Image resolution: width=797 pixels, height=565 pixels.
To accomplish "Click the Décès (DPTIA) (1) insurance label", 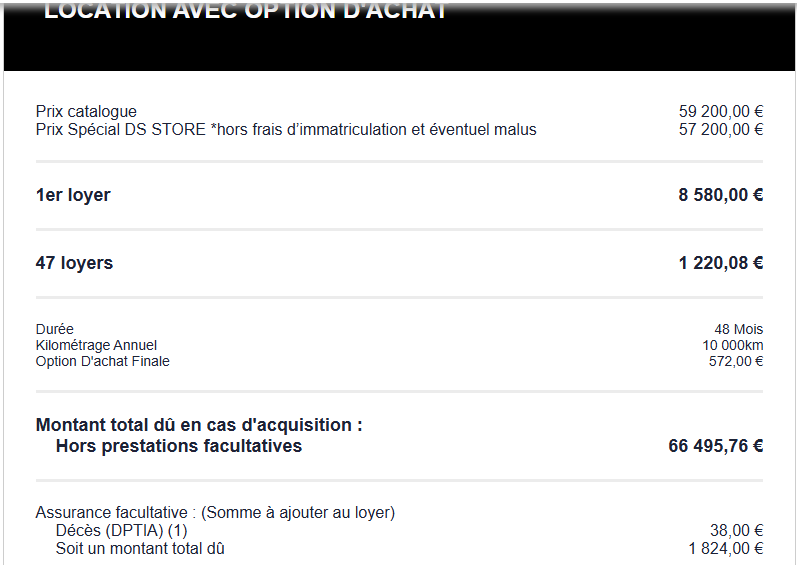I will (121, 531).
